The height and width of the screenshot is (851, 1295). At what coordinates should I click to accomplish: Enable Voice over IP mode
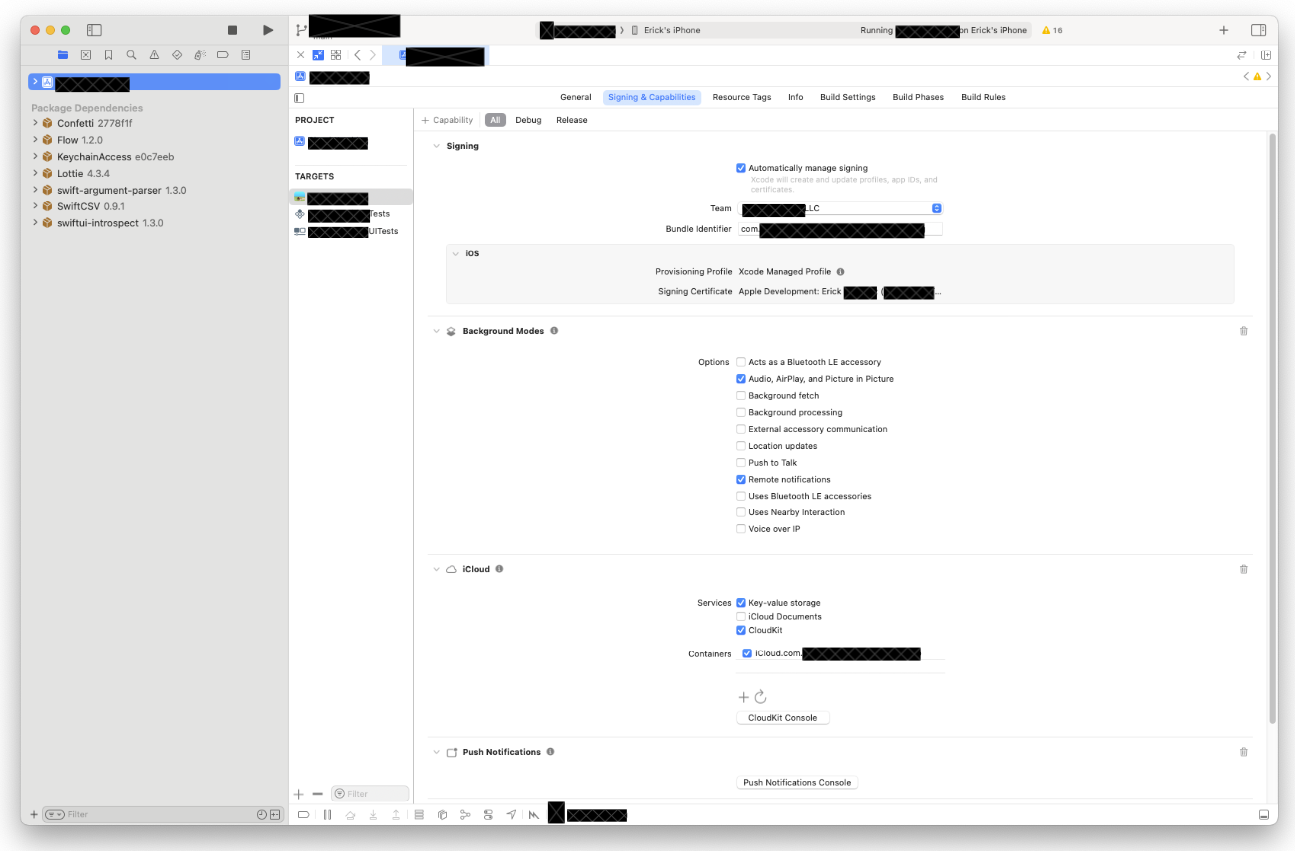(741, 529)
